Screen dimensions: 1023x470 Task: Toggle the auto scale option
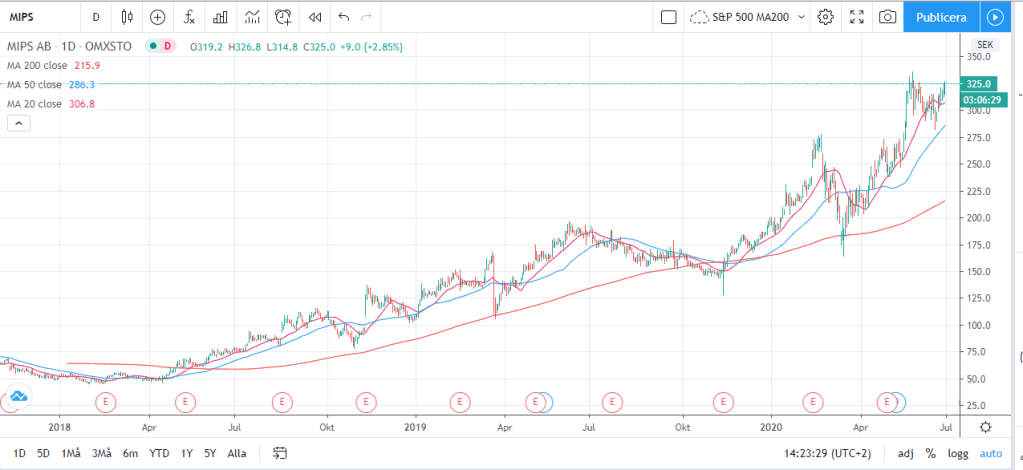pyautogui.click(x=989, y=453)
